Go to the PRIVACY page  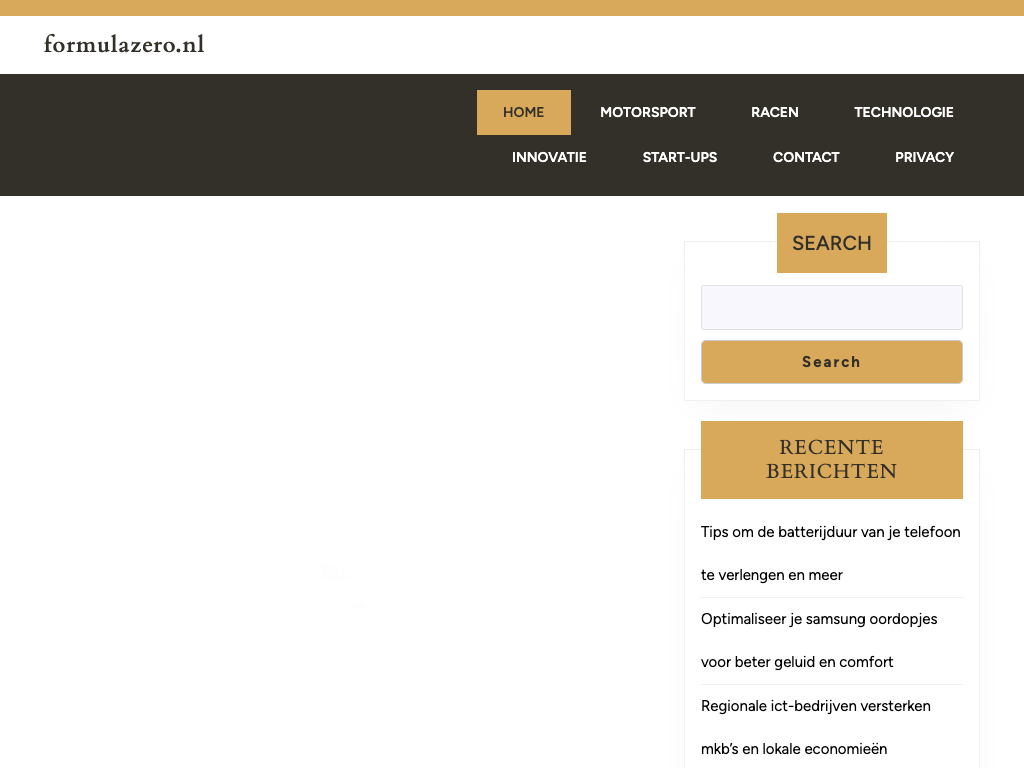(x=924, y=157)
